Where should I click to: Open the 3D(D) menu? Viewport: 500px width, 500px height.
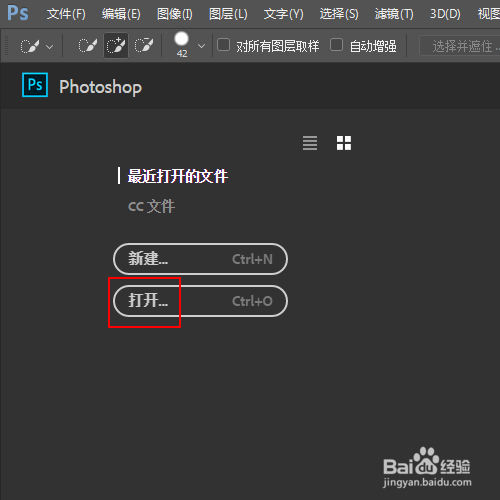pyautogui.click(x=445, y=14)
